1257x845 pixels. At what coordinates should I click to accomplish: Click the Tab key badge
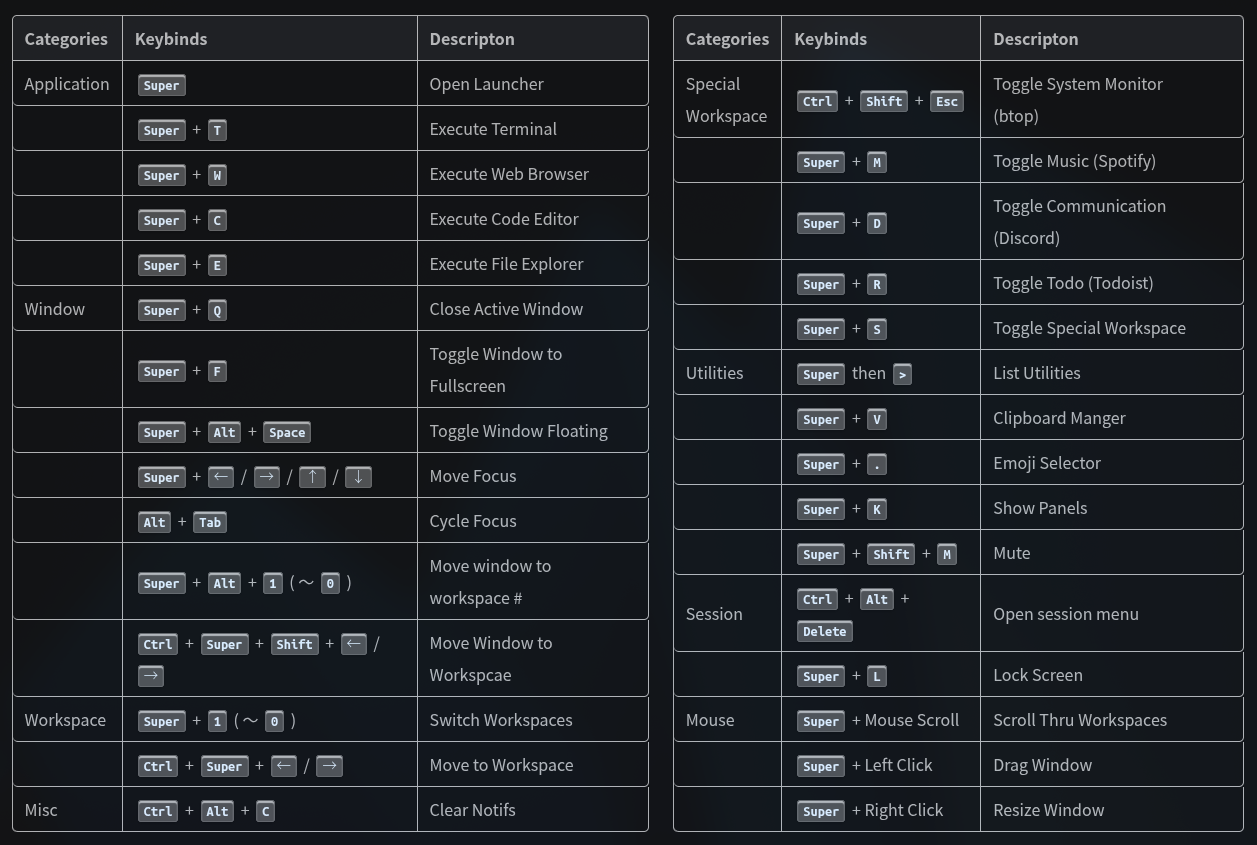point(210,522)
